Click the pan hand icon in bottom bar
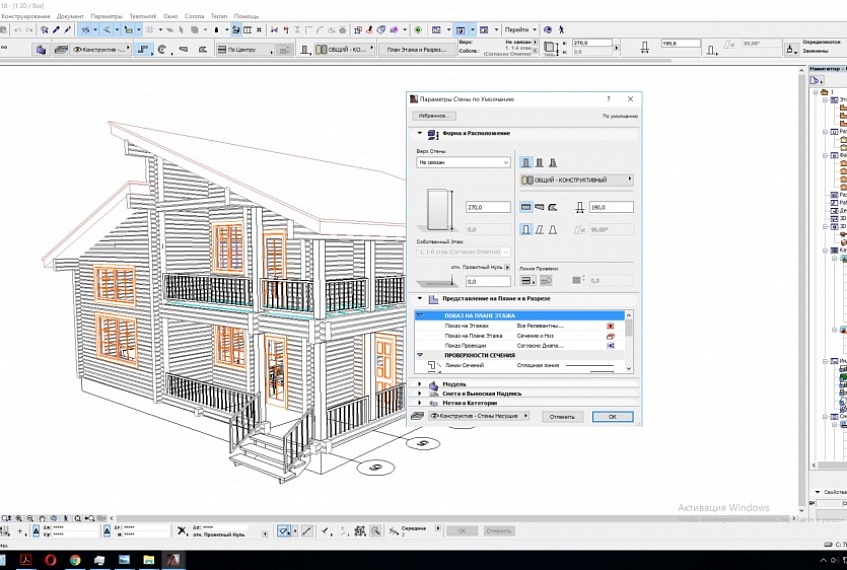847x570 pixels. 42,519
